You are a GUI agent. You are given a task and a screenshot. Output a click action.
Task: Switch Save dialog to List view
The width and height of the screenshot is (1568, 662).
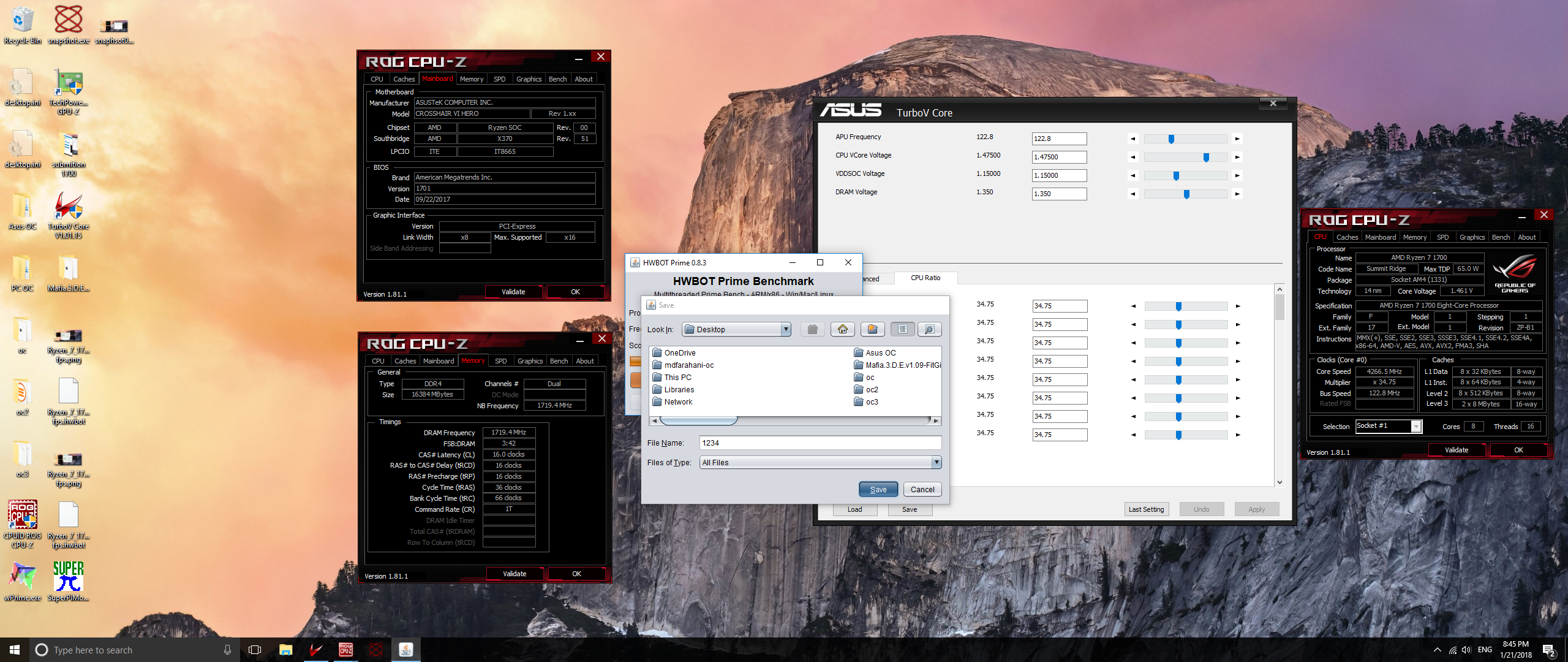(902, 329)
